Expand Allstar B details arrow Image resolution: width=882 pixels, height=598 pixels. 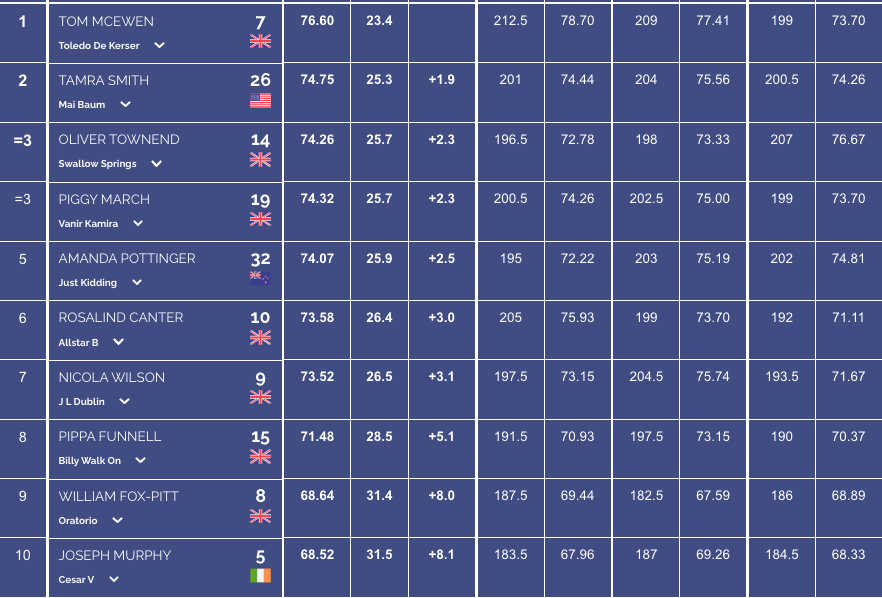click(x=118, y=342)
